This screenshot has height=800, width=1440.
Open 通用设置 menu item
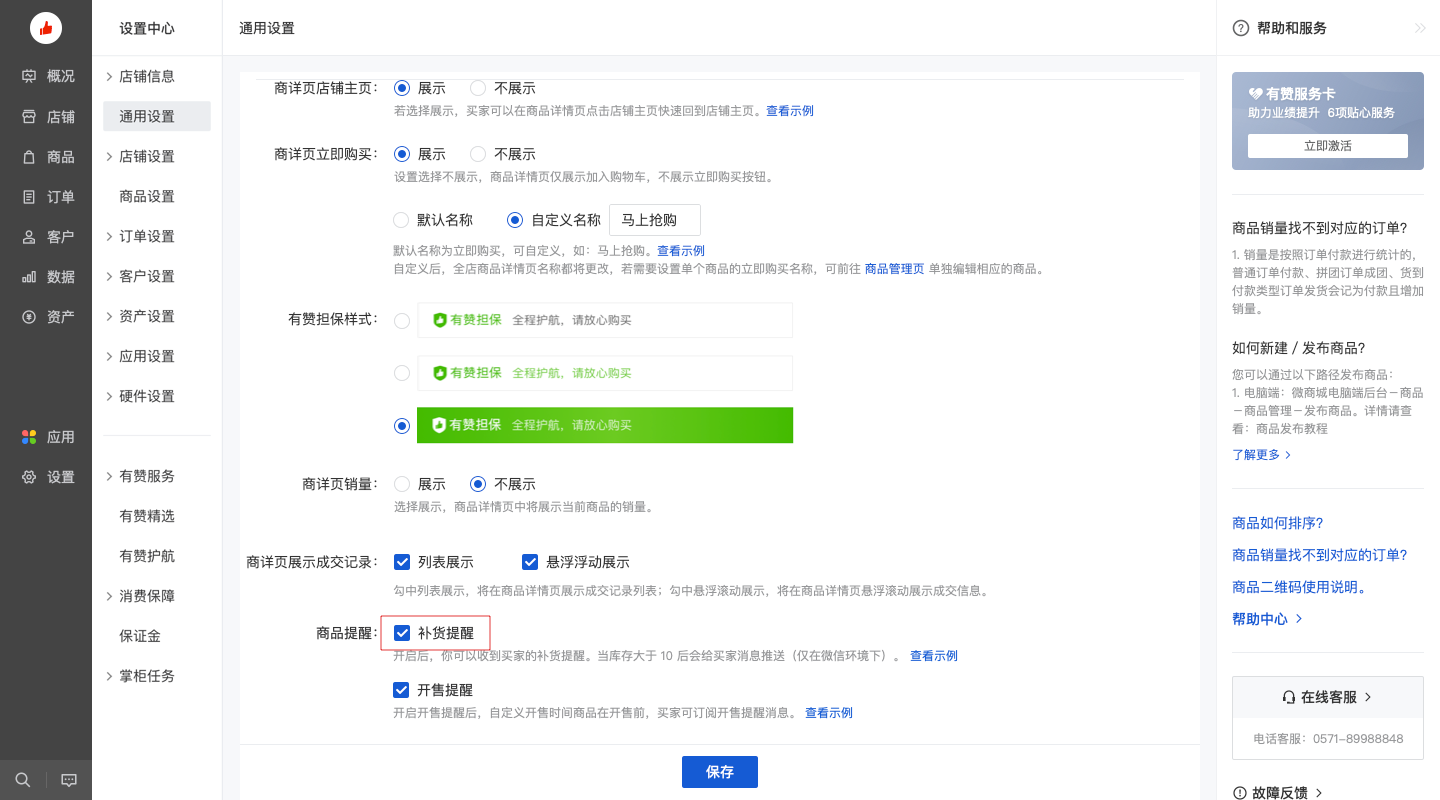(x=157, y=116)
